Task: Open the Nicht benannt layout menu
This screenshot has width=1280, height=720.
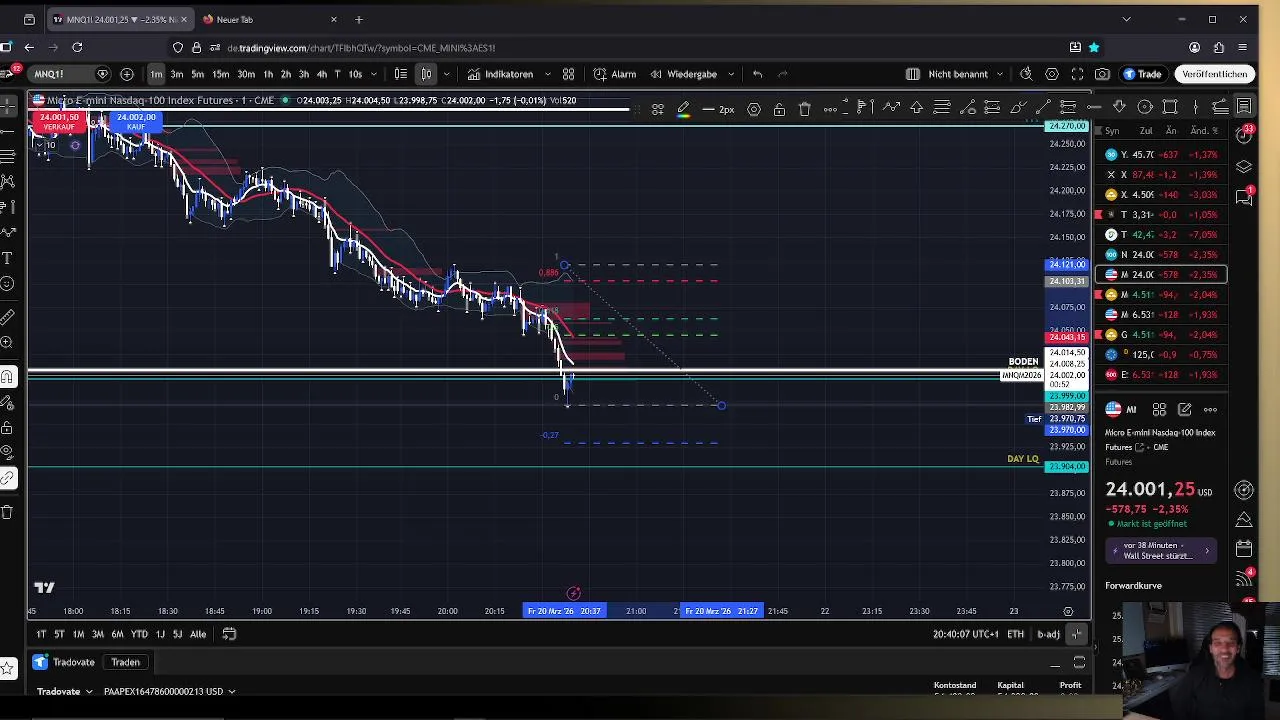Action: pos(958,74)
